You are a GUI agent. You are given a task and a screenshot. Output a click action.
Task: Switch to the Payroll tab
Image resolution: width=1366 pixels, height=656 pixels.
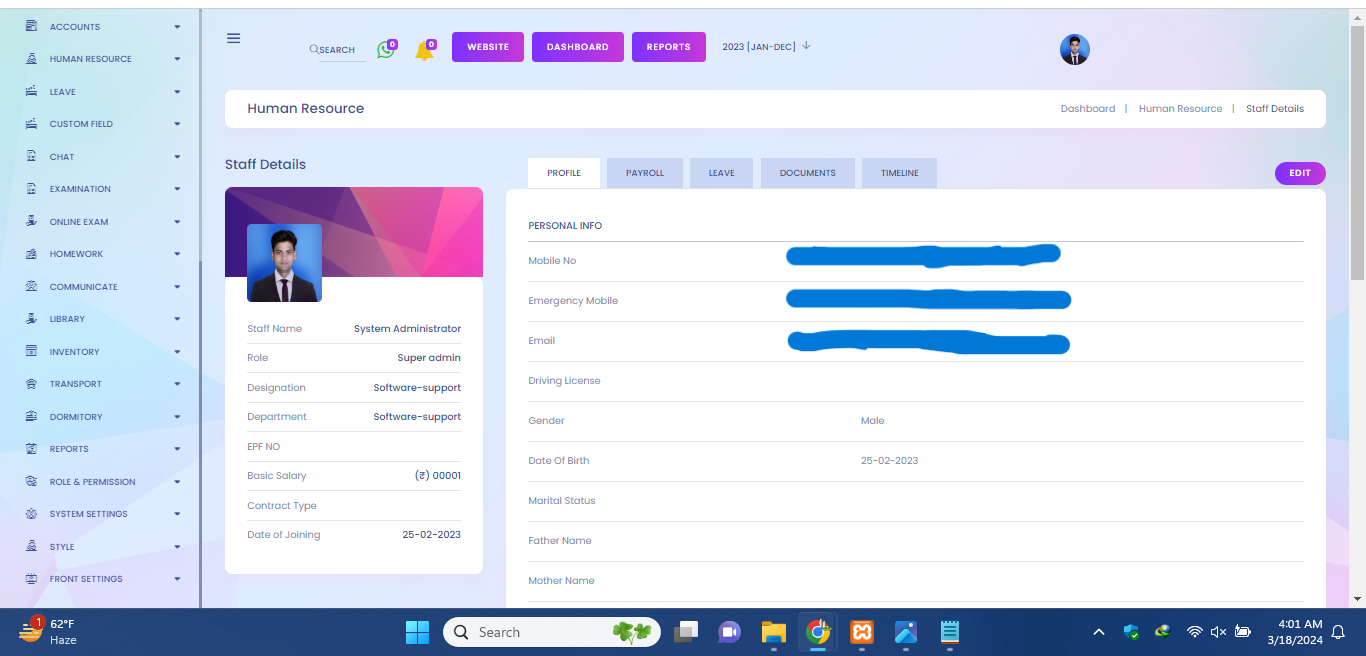(645, 173)
